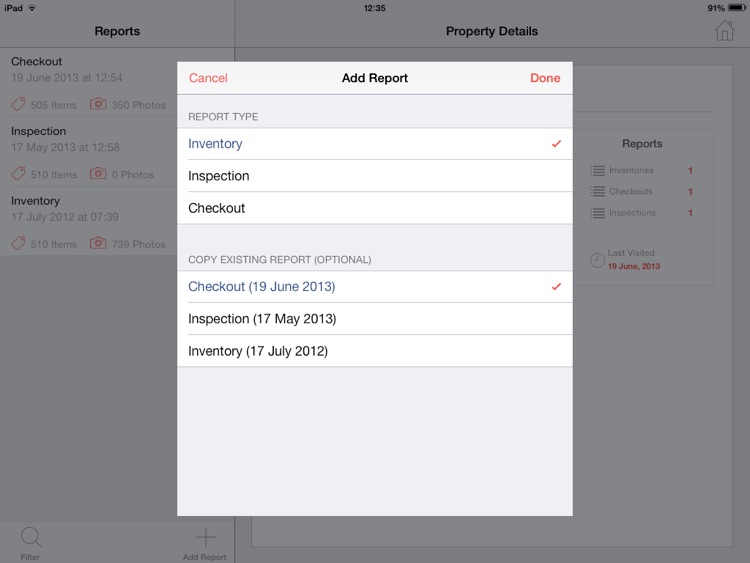
Task: Choose Inspection as the report type
Action: click(x=375, y=176)
